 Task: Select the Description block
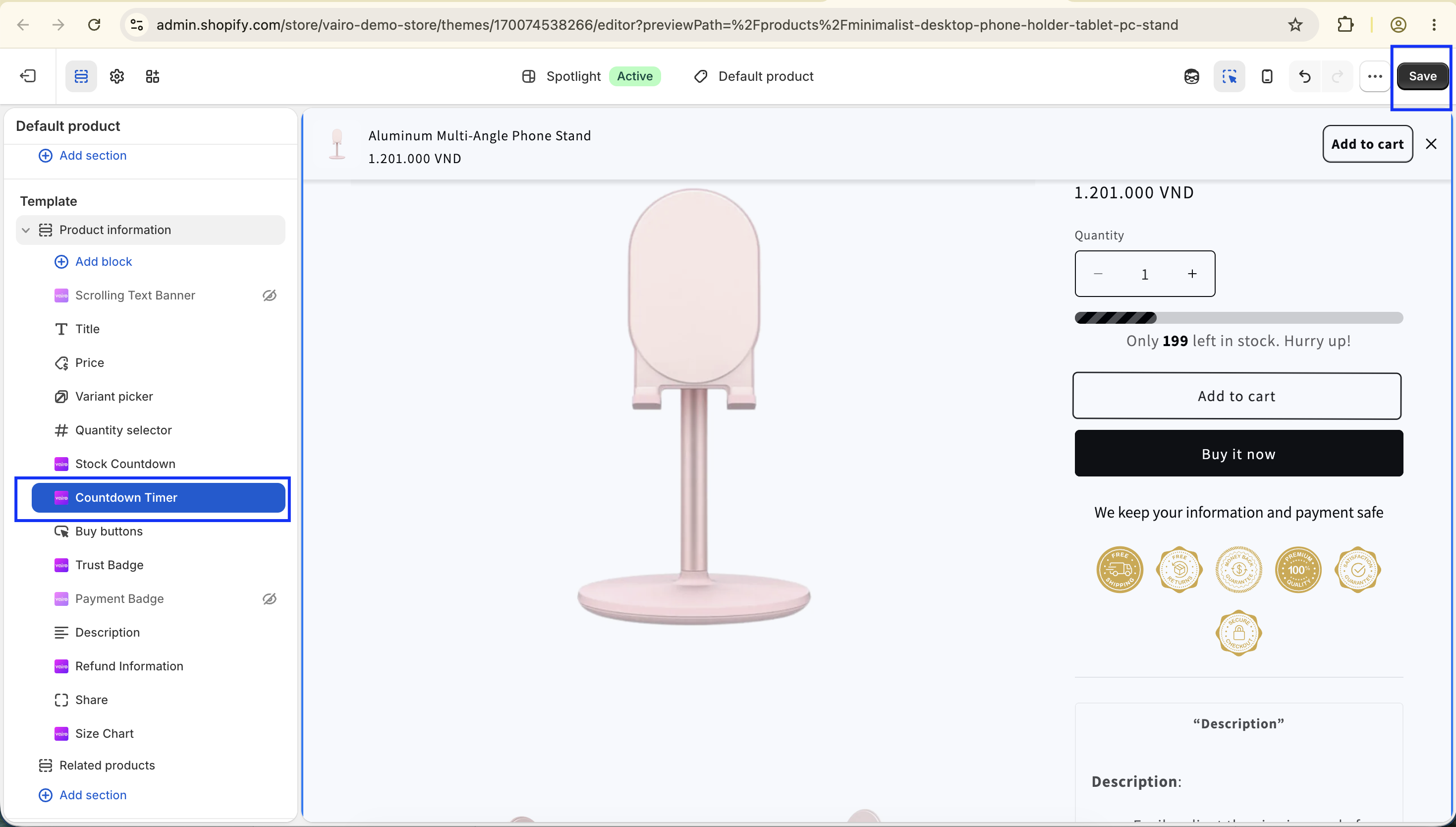point(159,632)
